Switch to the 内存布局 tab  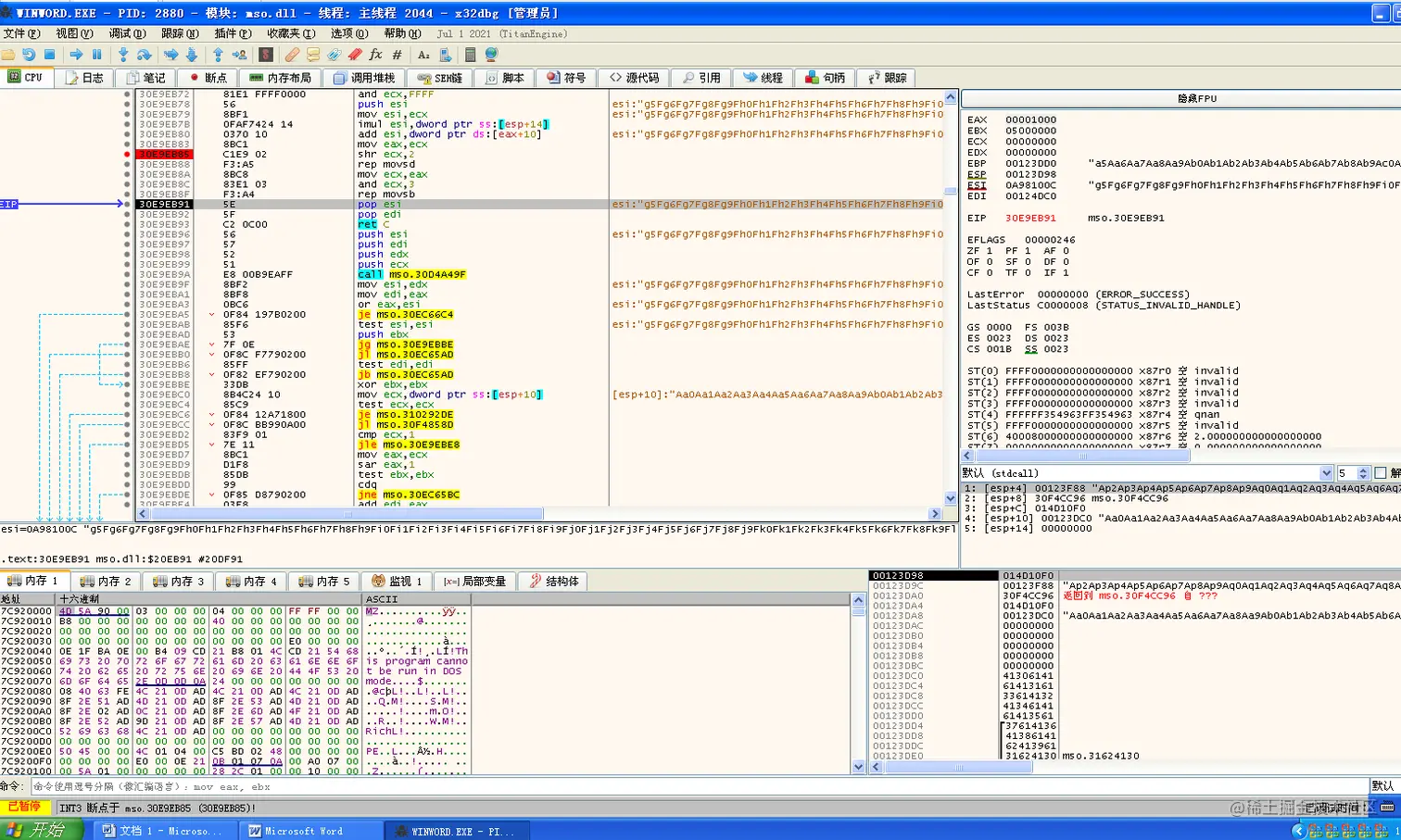281,78
